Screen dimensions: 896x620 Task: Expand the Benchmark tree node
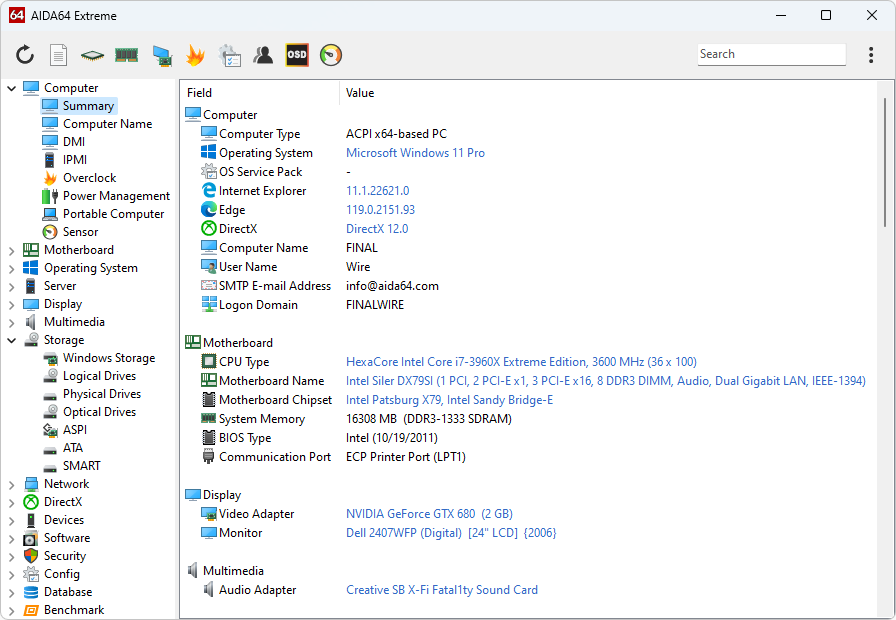coord(12,610)
